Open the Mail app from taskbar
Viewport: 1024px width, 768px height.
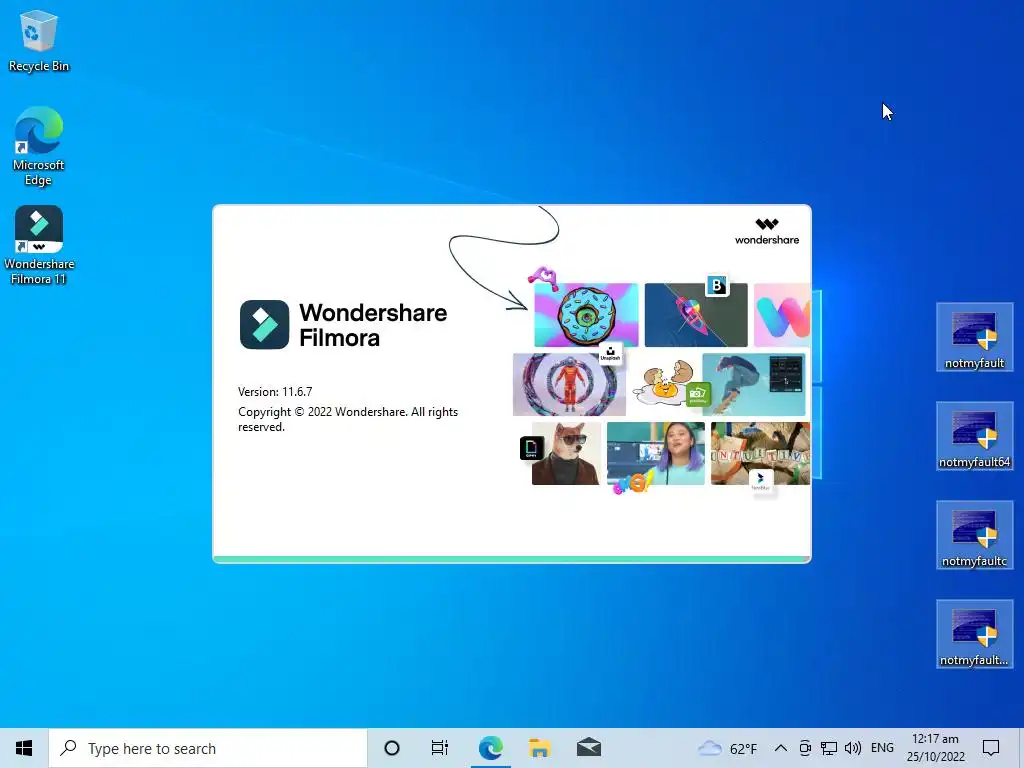[x=588, y=748]
